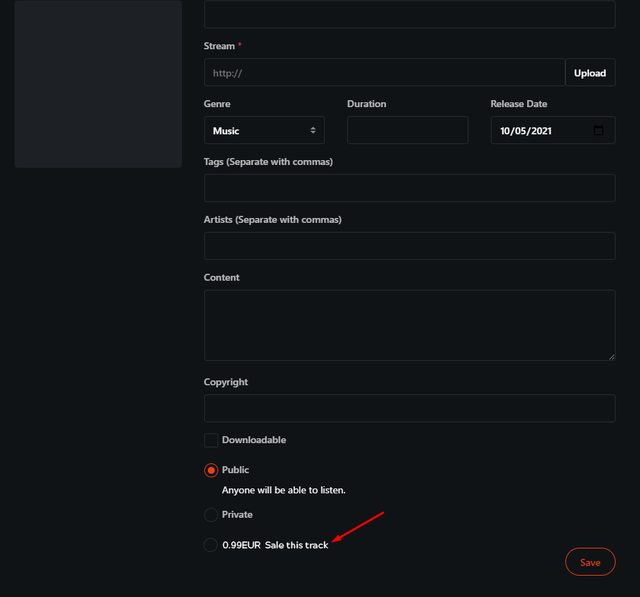The width and height of the screenshot is (640, 597).
Task: Select the Public radio button
Action: [x=211, y=470]
